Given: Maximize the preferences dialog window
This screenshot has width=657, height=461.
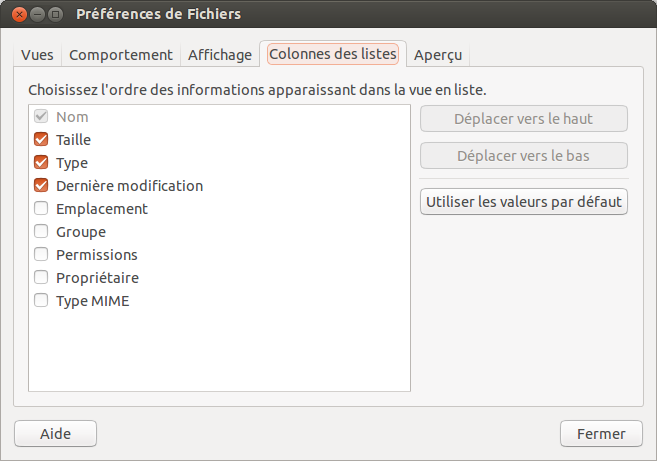Looking at the screenshot, I should (56, 15).
